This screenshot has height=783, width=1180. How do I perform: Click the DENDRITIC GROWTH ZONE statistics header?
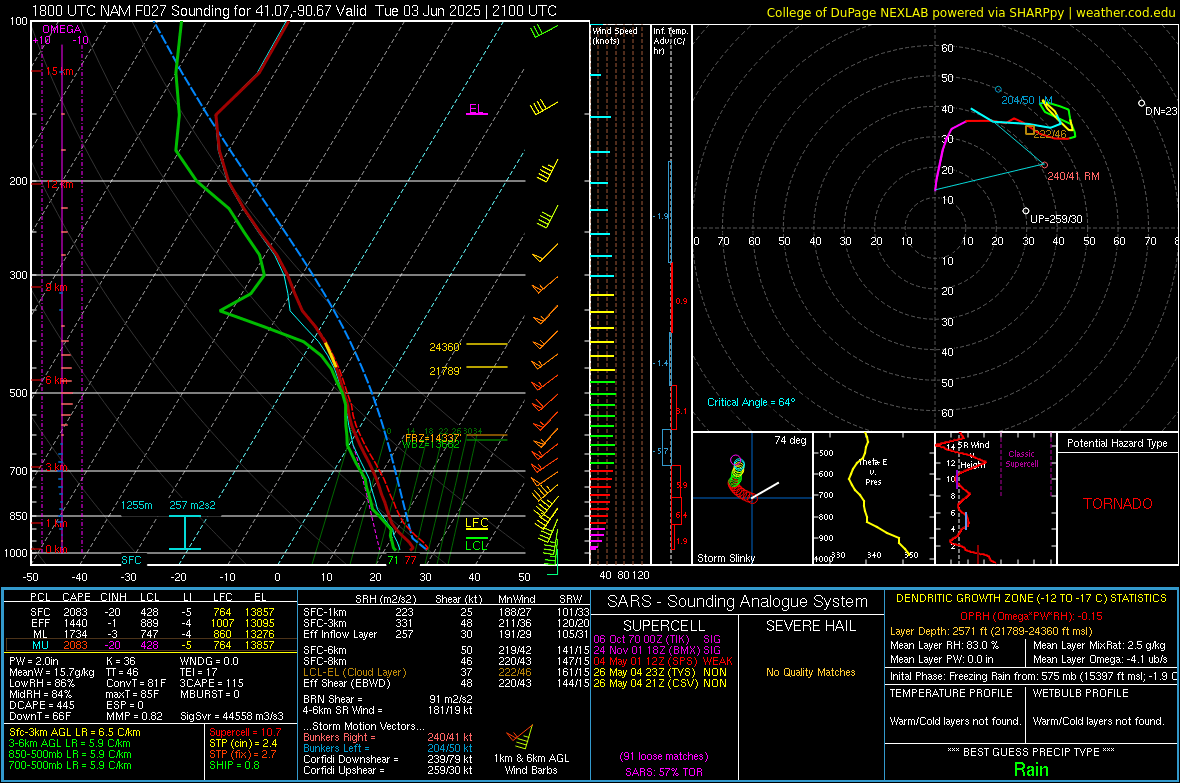click(1031, 599)
